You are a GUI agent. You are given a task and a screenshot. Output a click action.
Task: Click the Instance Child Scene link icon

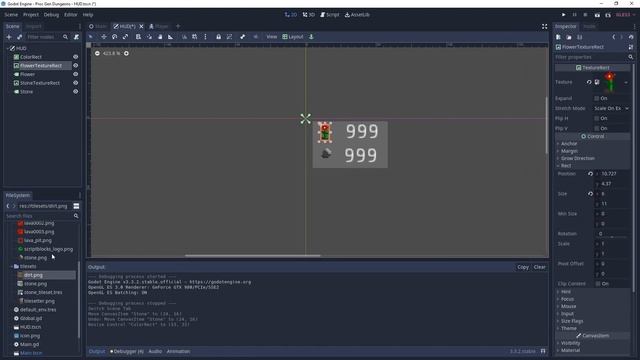point(19,37)
